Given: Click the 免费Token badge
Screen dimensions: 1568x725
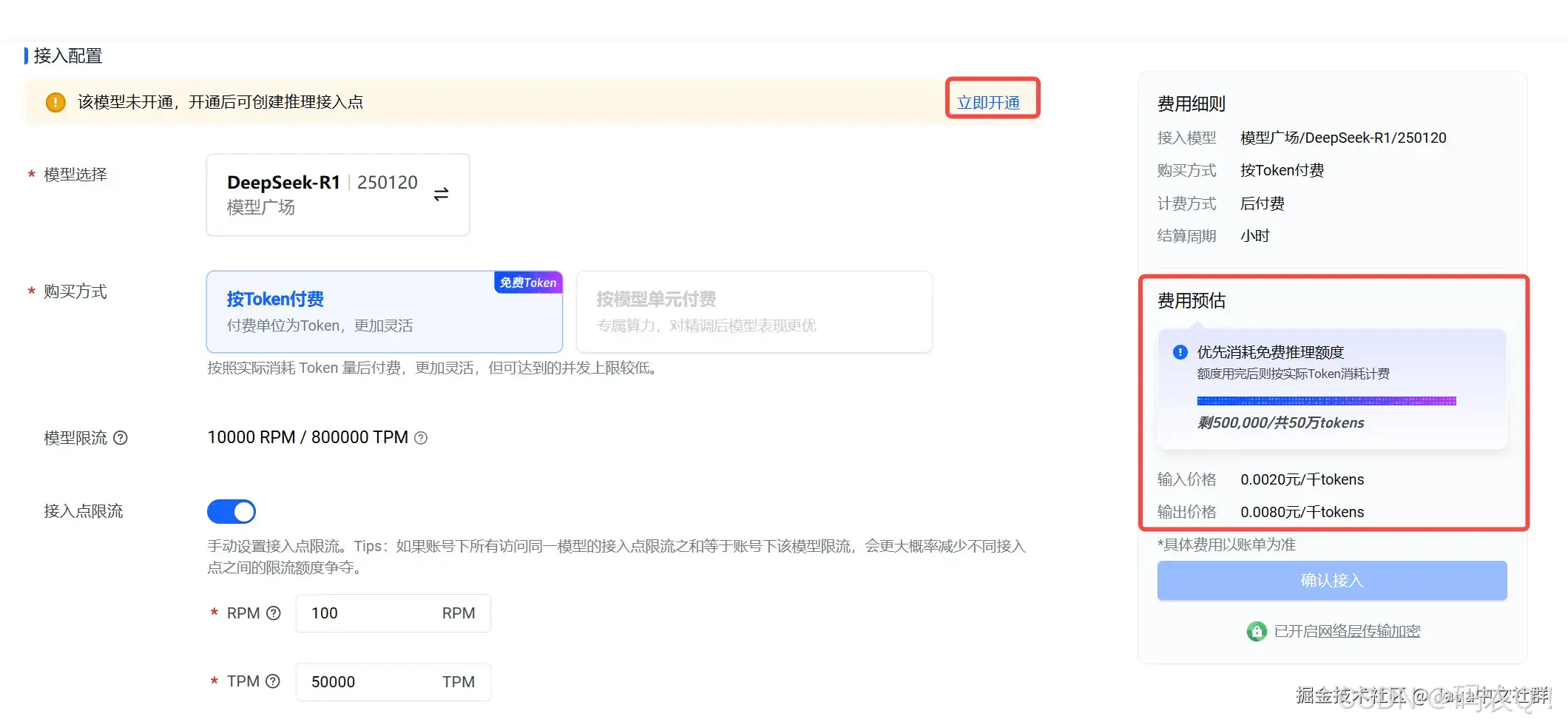Looking at the screenshot, I should click(x=528, y=283).
